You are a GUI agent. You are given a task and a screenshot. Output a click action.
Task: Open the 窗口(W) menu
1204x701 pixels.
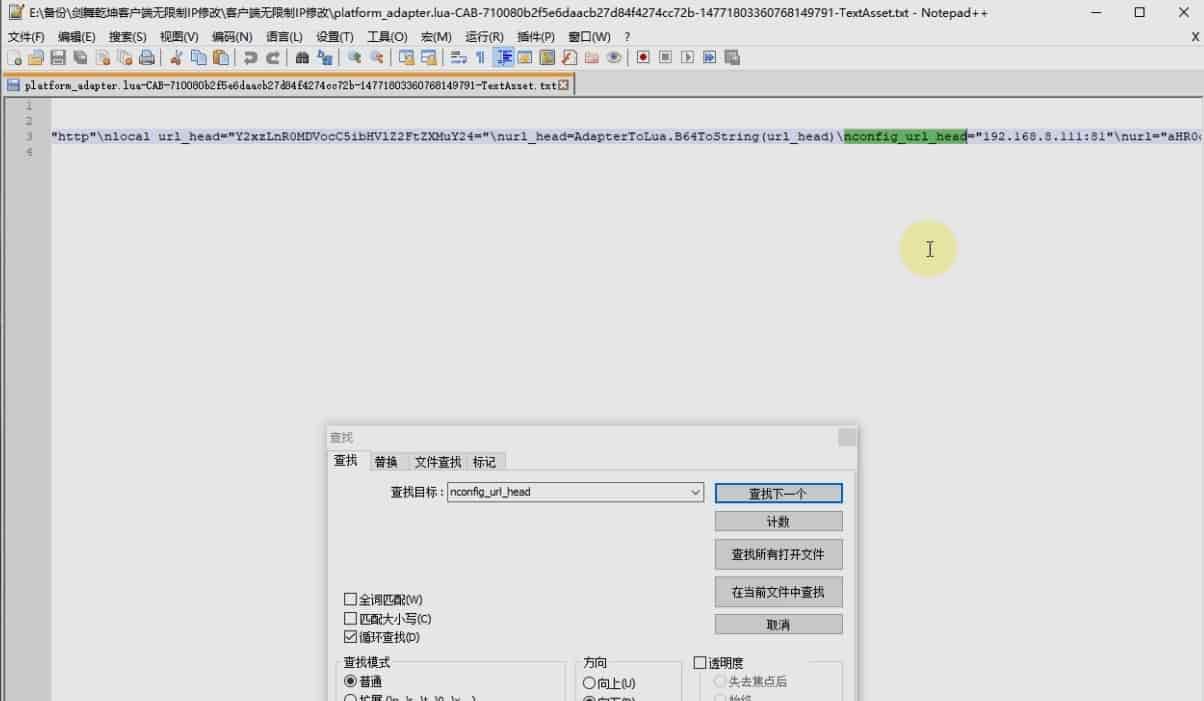point(589,37)
